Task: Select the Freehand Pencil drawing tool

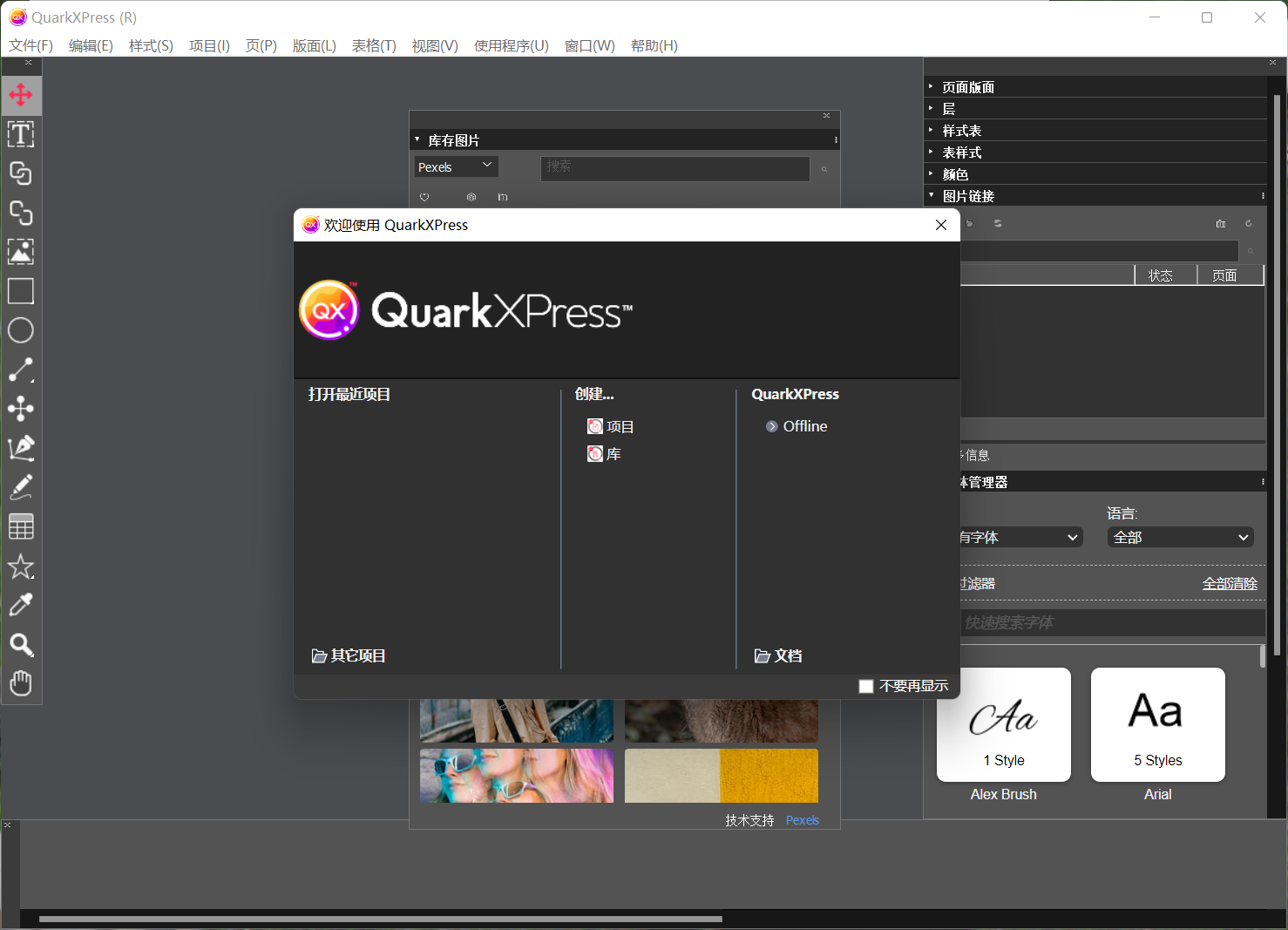Action: coord(21,487)
